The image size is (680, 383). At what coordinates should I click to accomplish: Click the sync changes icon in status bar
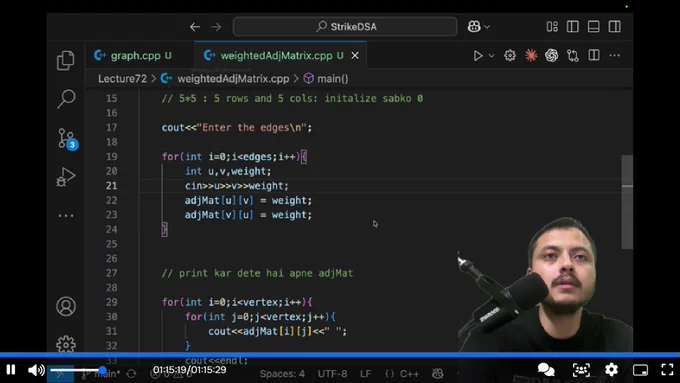pyautogui.click(x=131, y=374)
